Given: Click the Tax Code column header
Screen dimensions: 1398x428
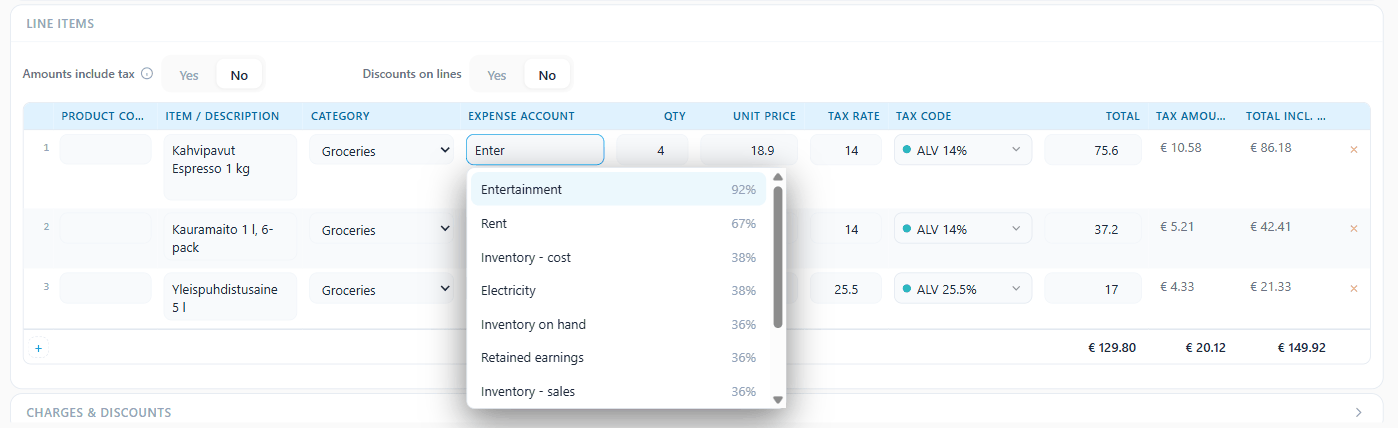Looking at the screenshot, I should click(923, 116).
